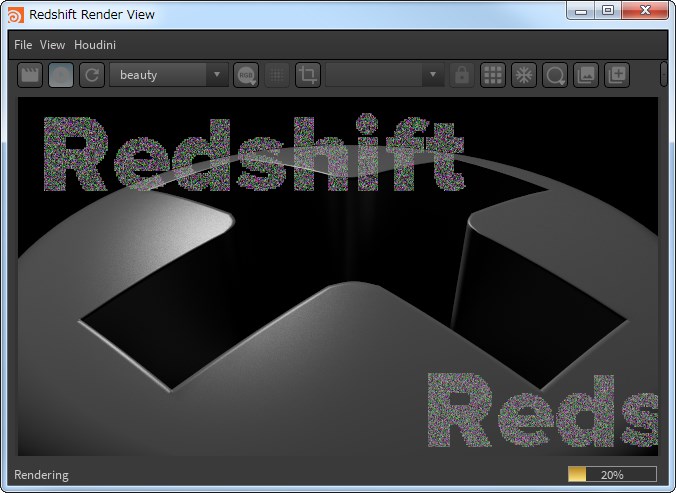Click the Houdini logo in title bar
This screenshot has width=676, height=493.
(x=16, y=15)
